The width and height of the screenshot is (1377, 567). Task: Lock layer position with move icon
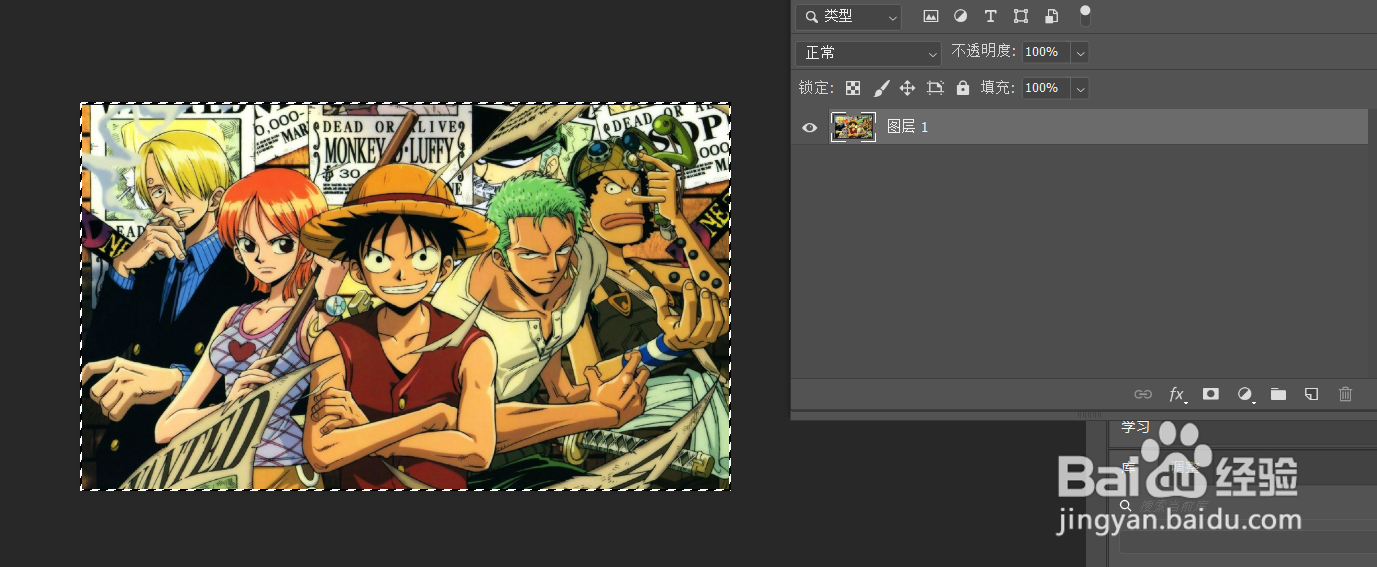click(907, 88)
